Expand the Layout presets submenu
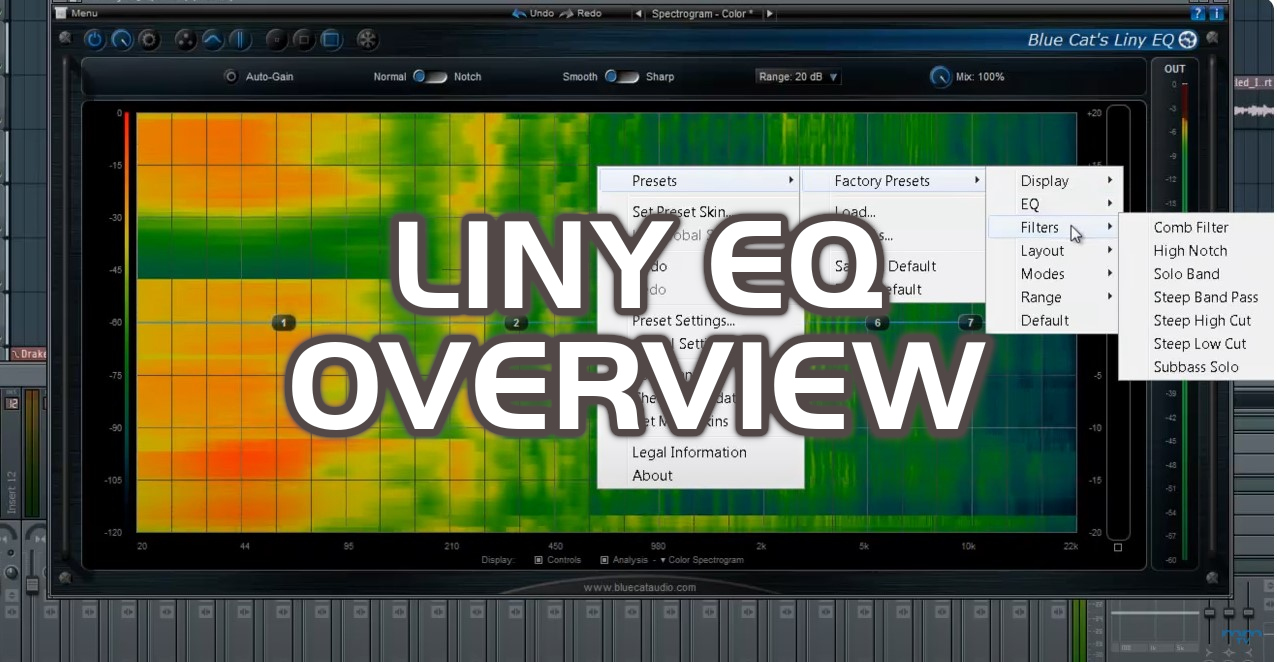Screen dimensions: 1277x662 point(1053,251)
